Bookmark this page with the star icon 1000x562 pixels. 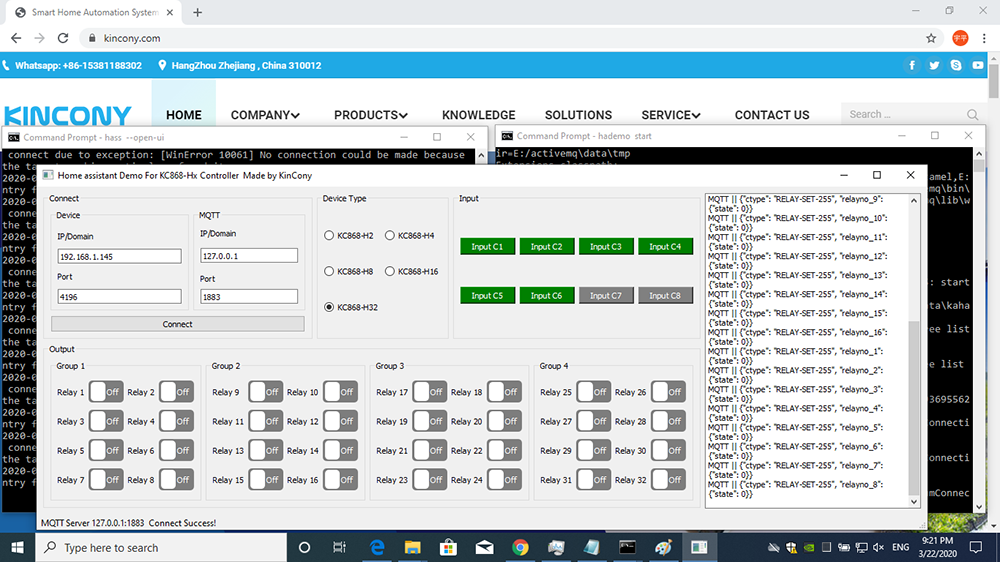[931, 38]
